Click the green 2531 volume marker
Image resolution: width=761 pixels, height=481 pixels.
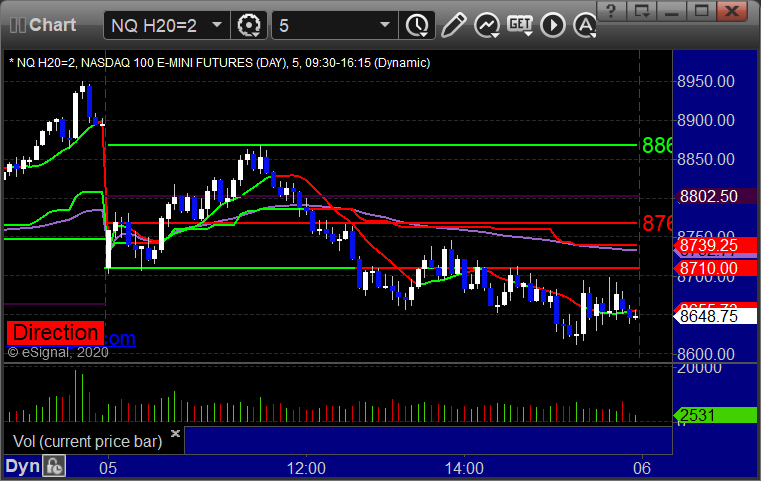coord(715,415)
